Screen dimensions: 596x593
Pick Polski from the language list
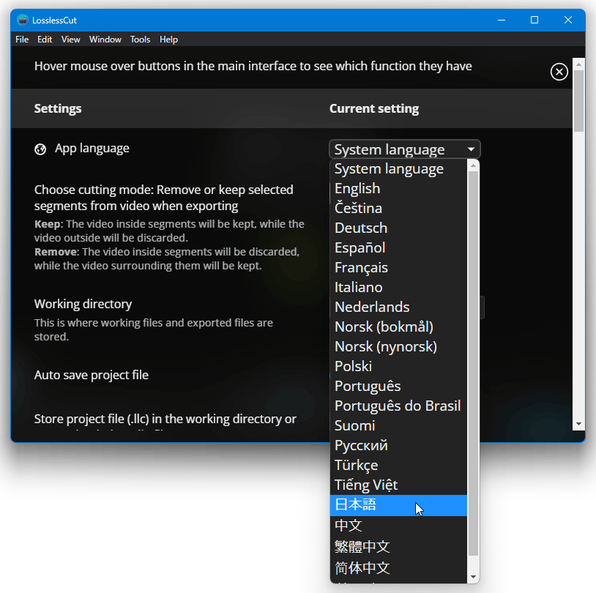coord(398,366)
